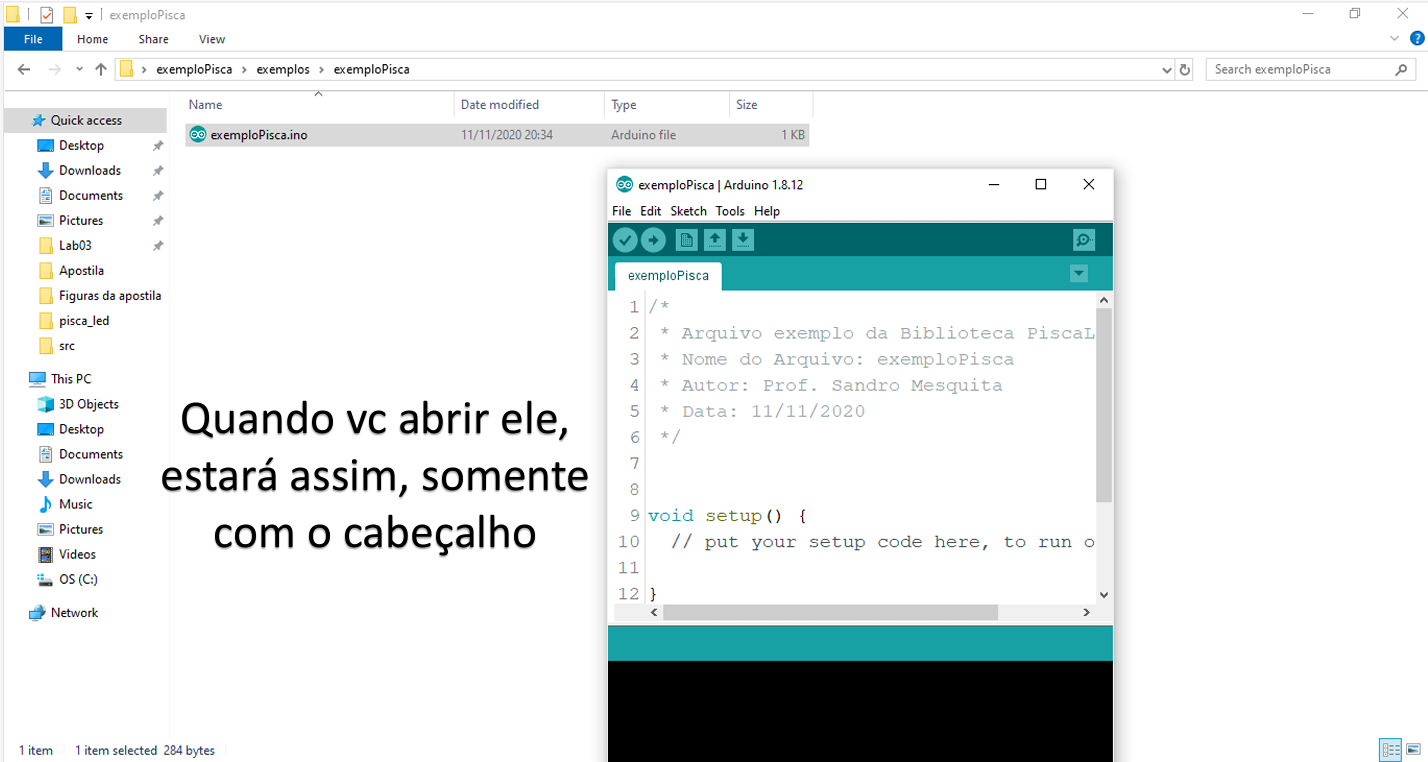Select Network in navigation pane
Image resolution: width=1428 pixels, height=762 pixels.
[74, 613]
